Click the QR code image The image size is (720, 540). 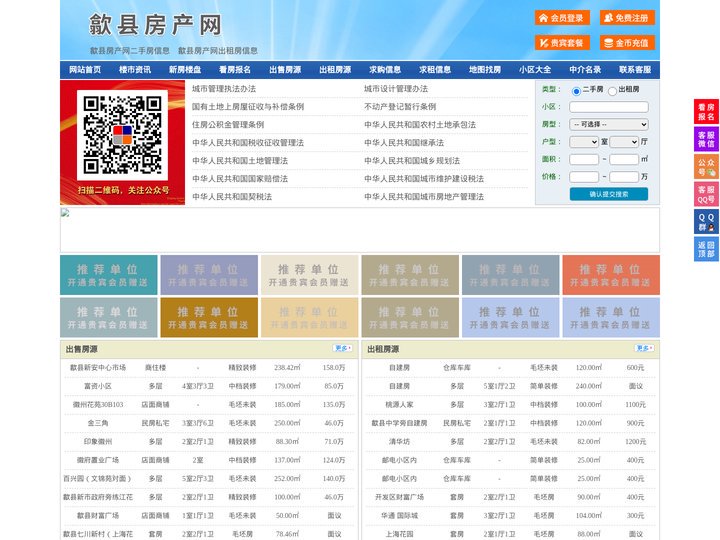(122, 135)
